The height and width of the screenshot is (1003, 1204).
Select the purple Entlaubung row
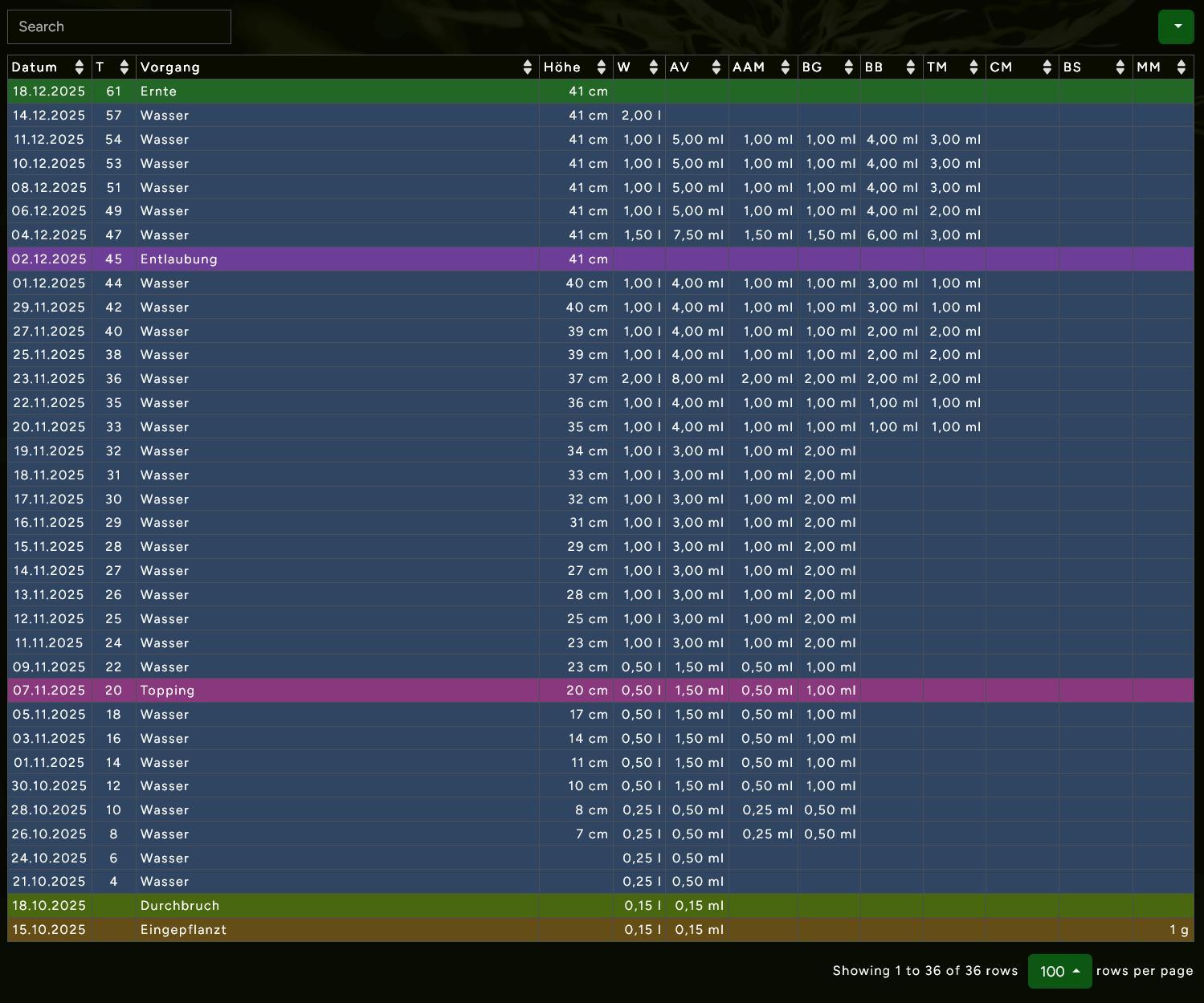[321, 259]
